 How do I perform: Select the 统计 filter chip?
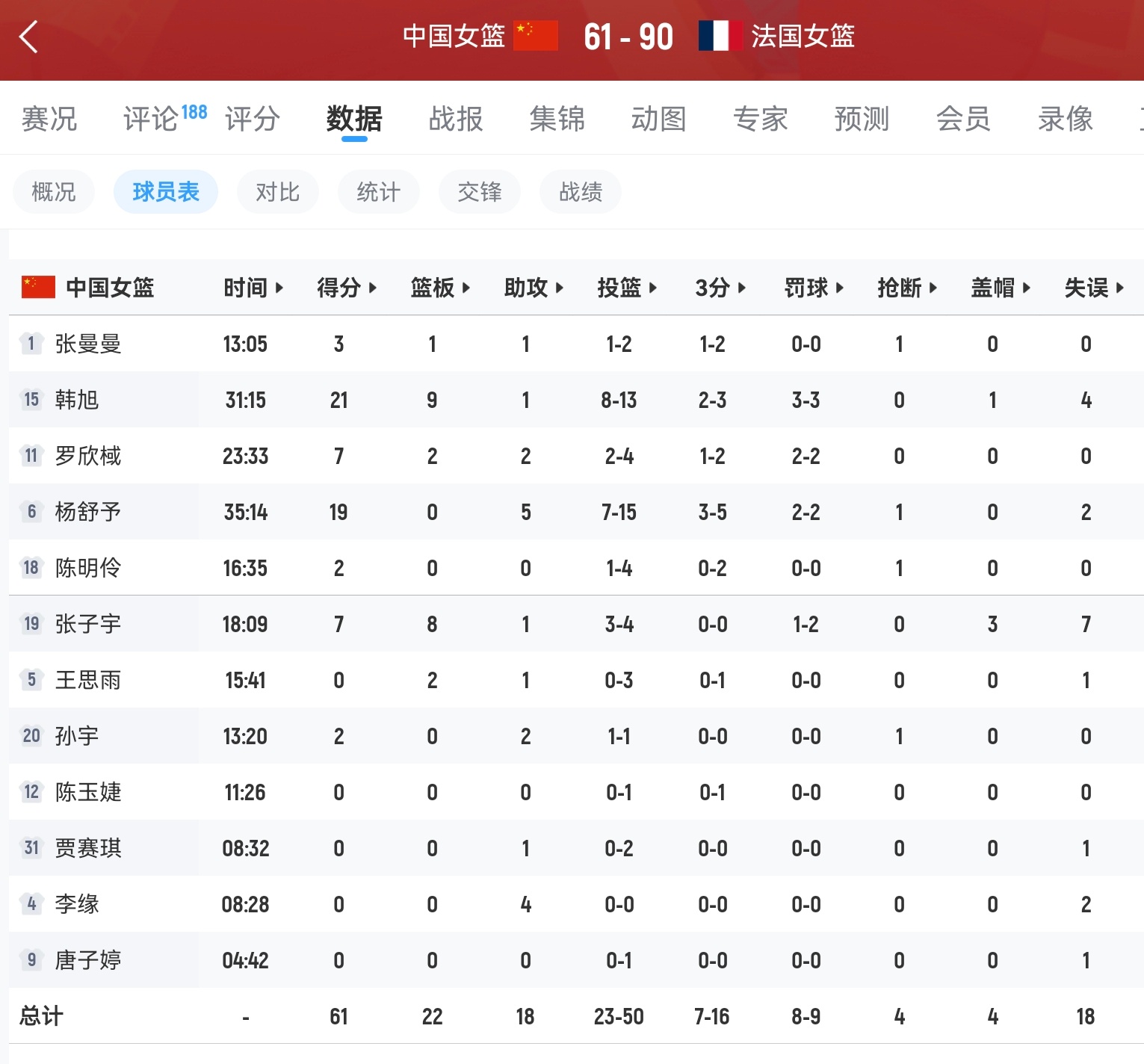(x=379, y=192)
